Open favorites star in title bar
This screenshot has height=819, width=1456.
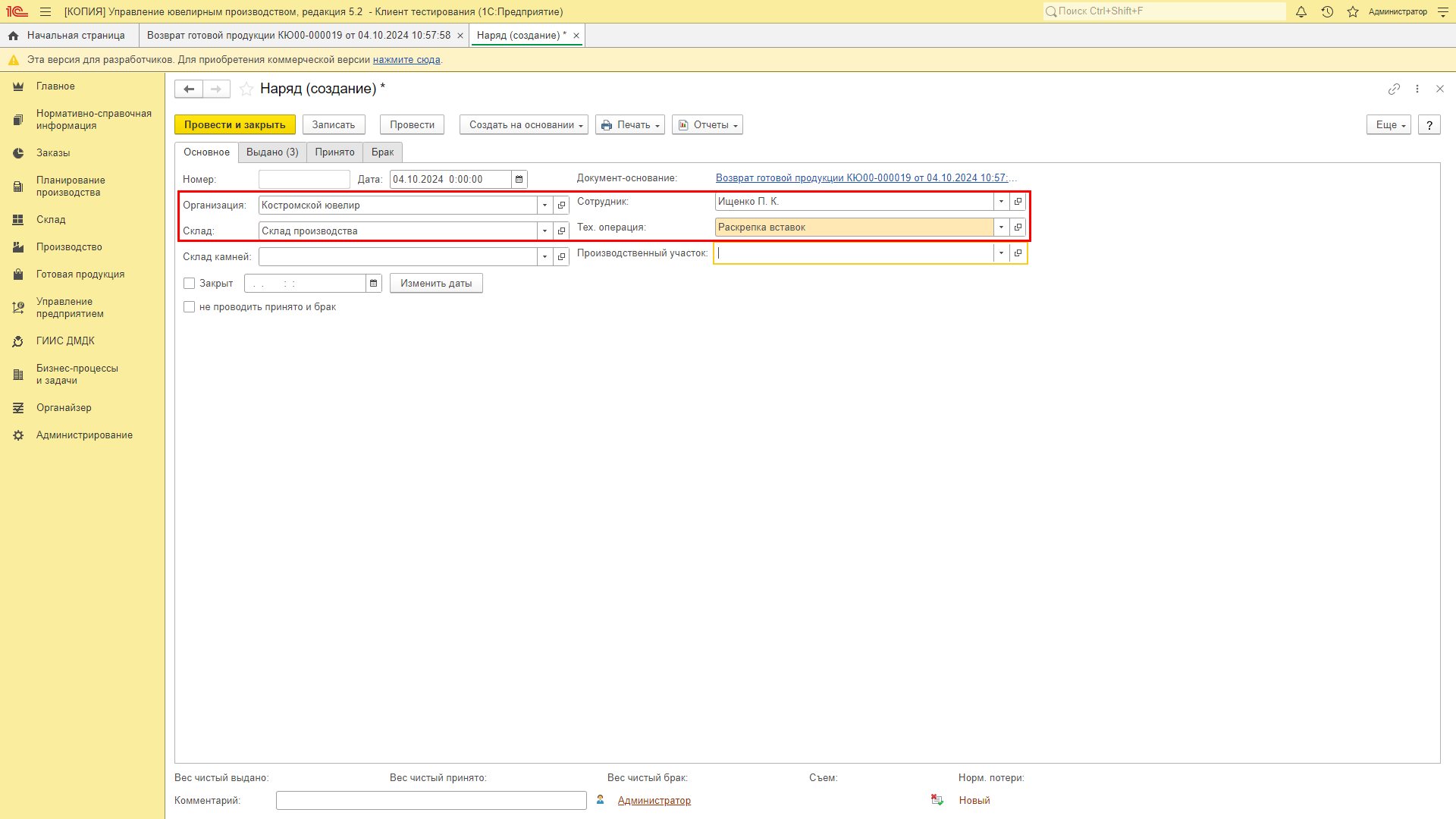click(x=1353, y=12)
